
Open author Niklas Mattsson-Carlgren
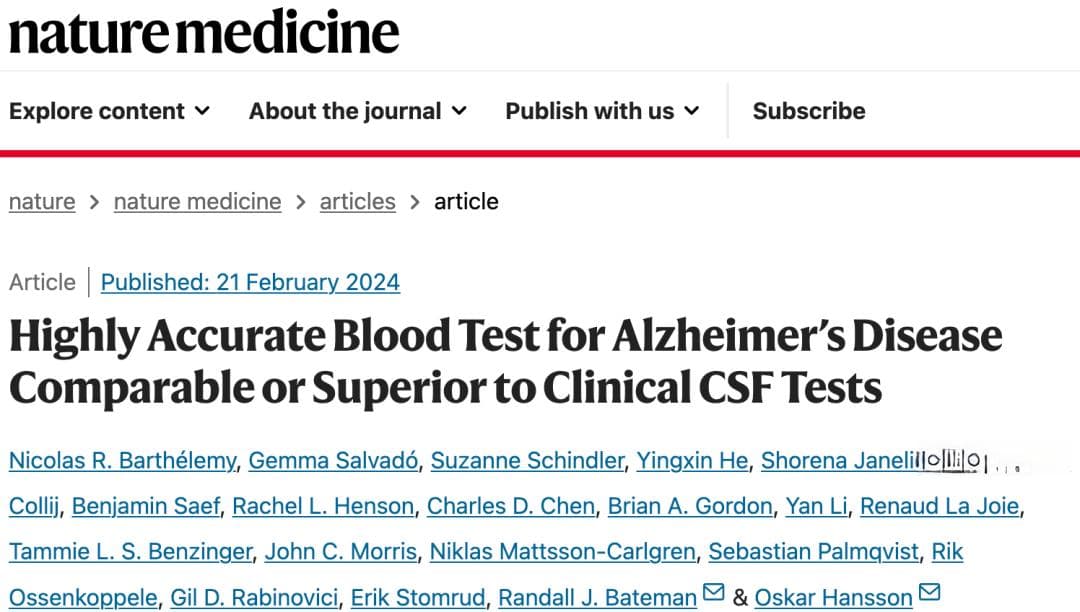pyautogui.click(x=563, y=551)
